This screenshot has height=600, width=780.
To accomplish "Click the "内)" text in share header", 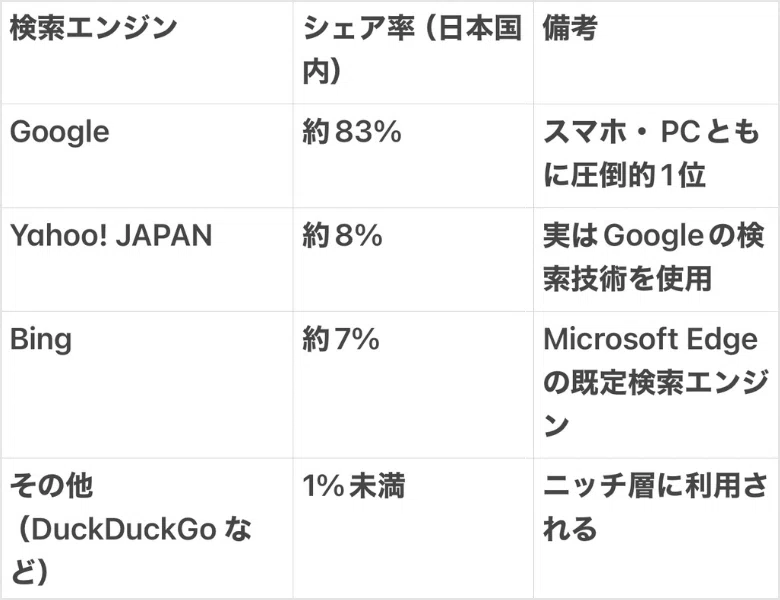I will coord(322,72).
